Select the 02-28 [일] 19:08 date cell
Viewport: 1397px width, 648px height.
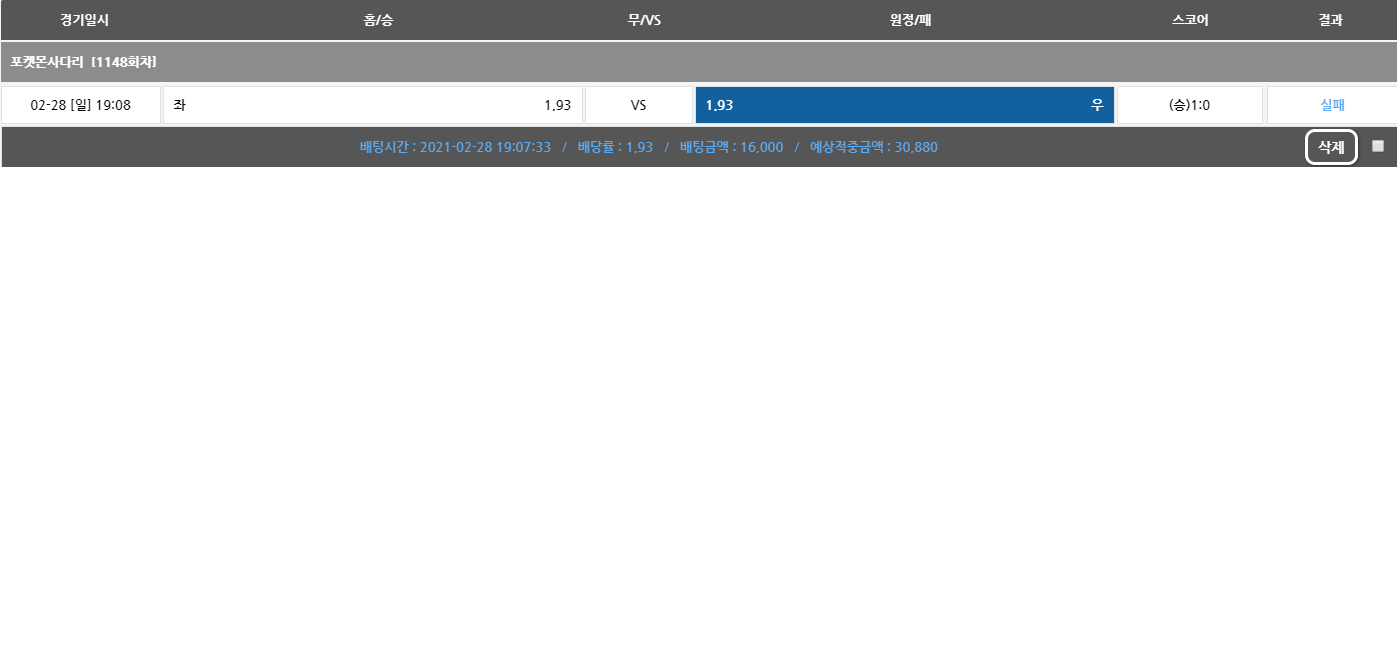pyautogui.click(x=81, y=105)
